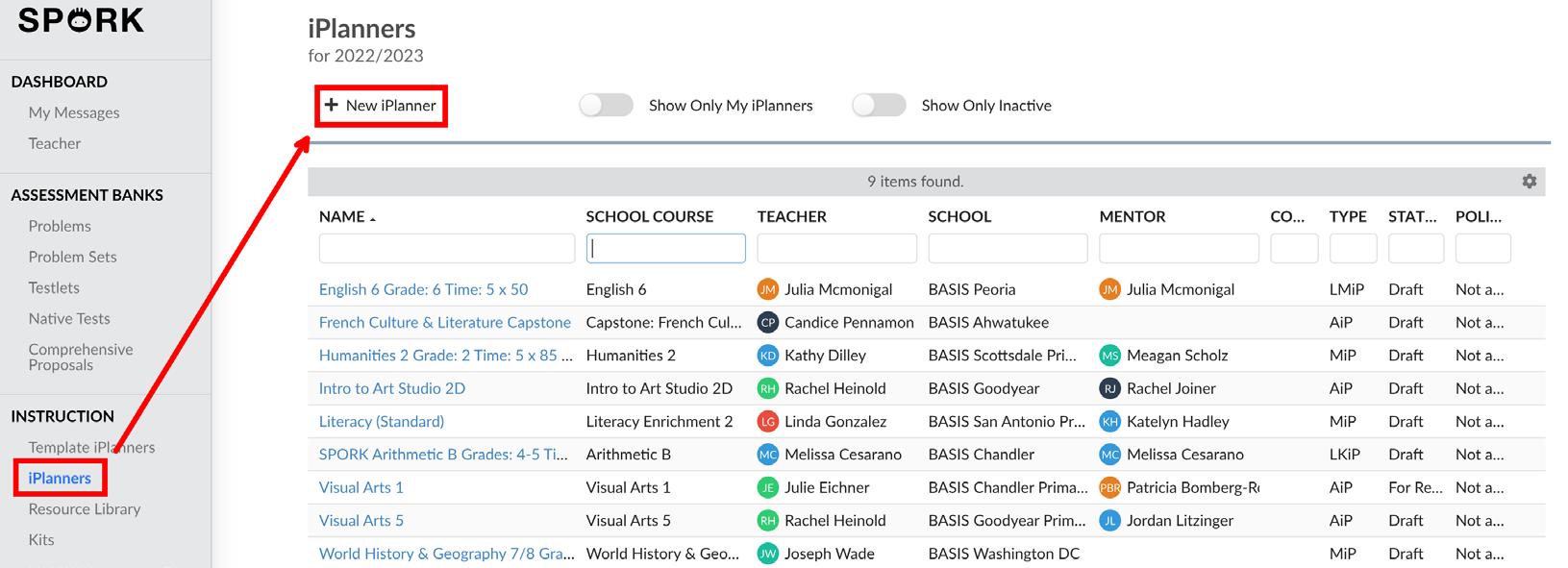The width and height of the screenshot is (1568, 568).
Task: Open Native Tests in sidebar
Action: click(x=69, y=318)
